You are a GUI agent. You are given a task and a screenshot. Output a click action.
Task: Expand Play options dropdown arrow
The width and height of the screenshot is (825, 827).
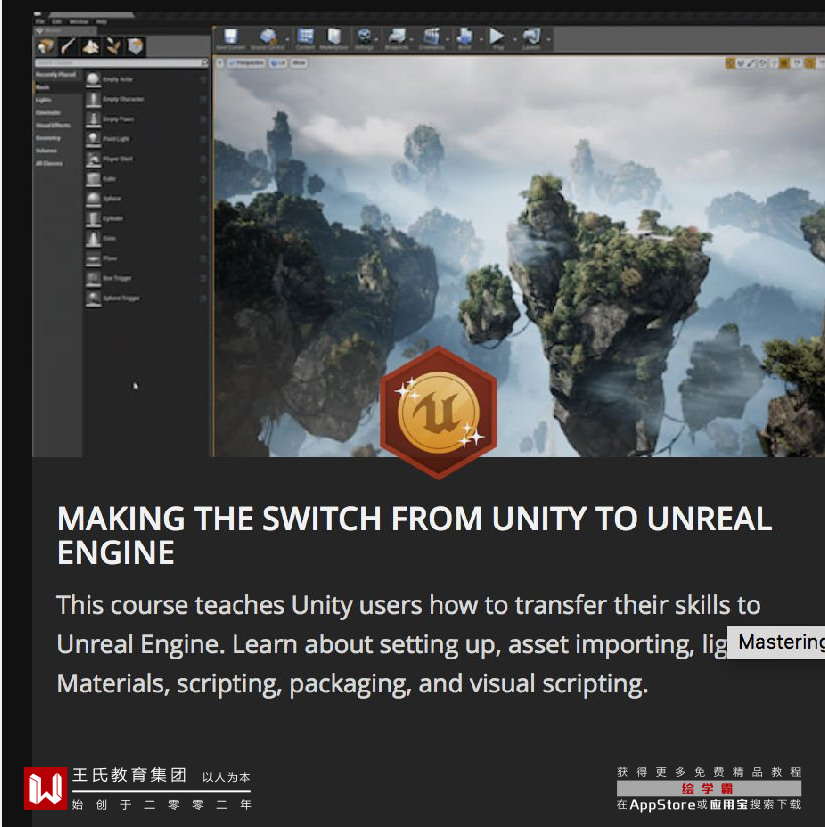click(515, 40)
